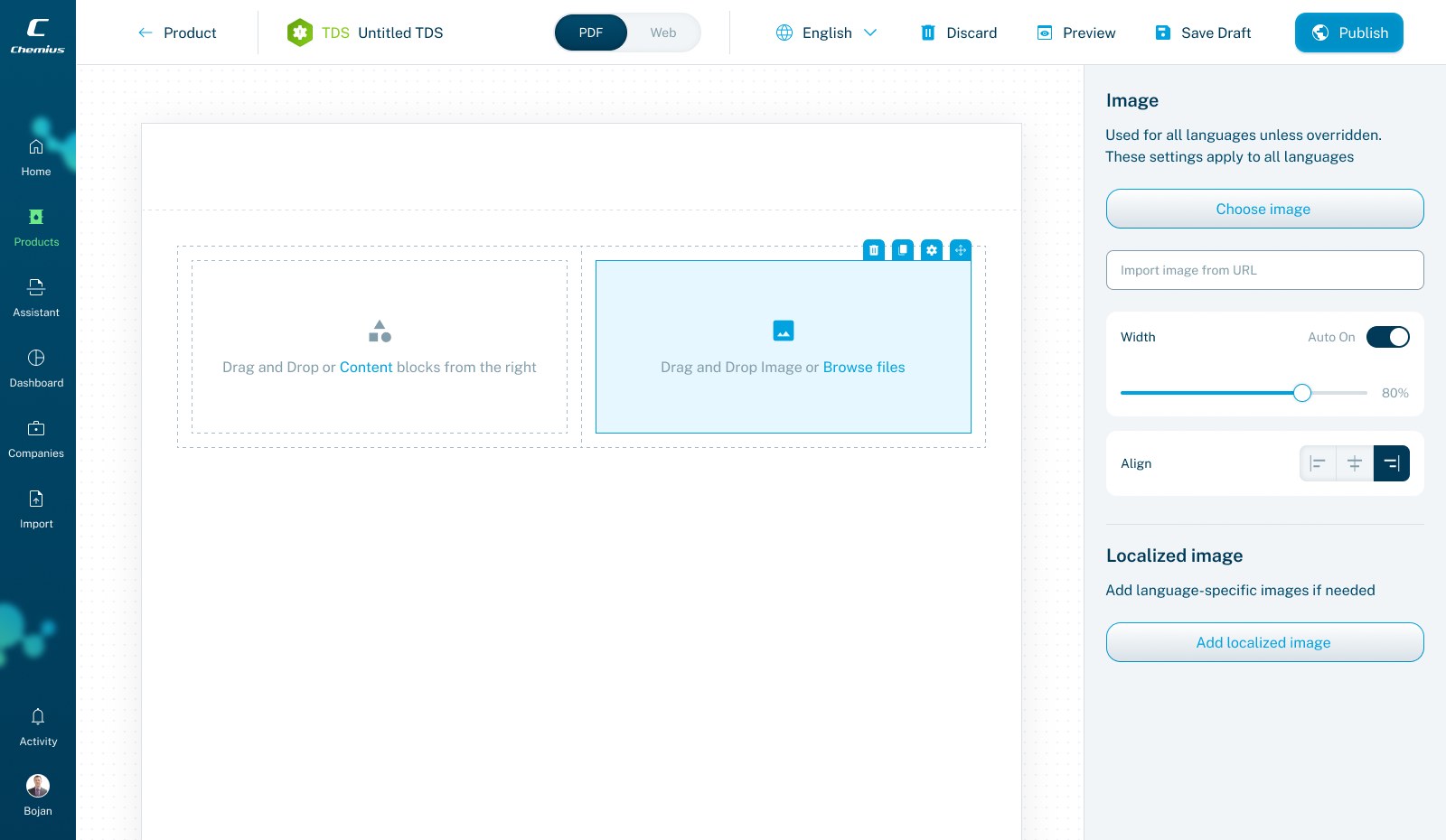The height and width of the screenshot is (840, 1446).
Task: Toggle the Auto width switch
Action: [1388, 337]
